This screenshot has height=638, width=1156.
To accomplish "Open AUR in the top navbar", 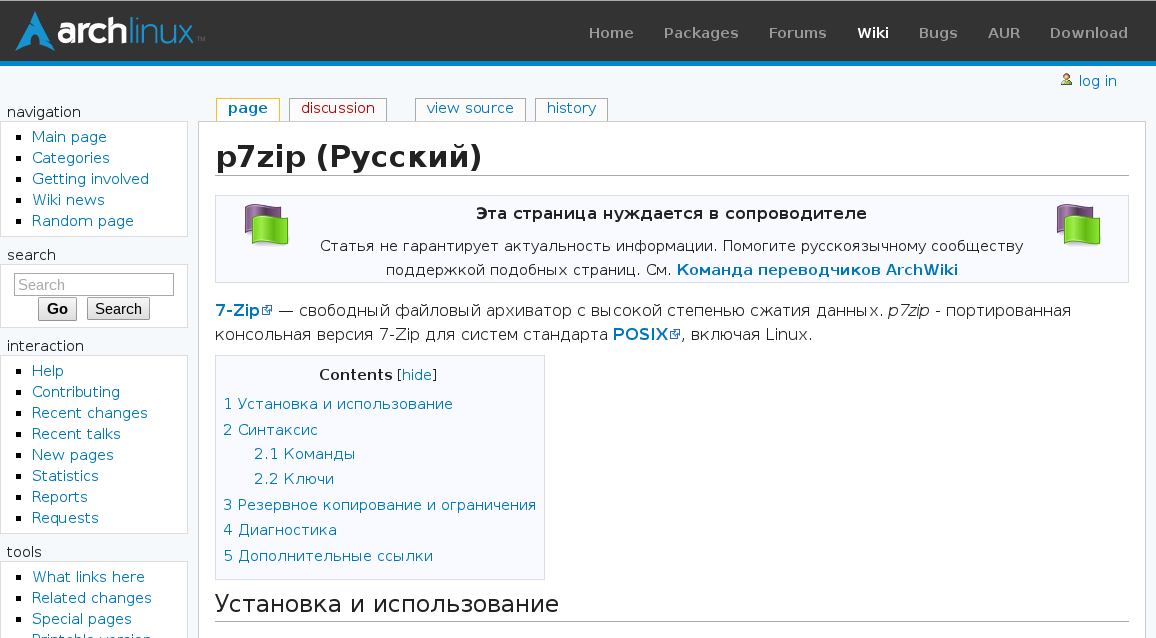I will pos(1003,32).
